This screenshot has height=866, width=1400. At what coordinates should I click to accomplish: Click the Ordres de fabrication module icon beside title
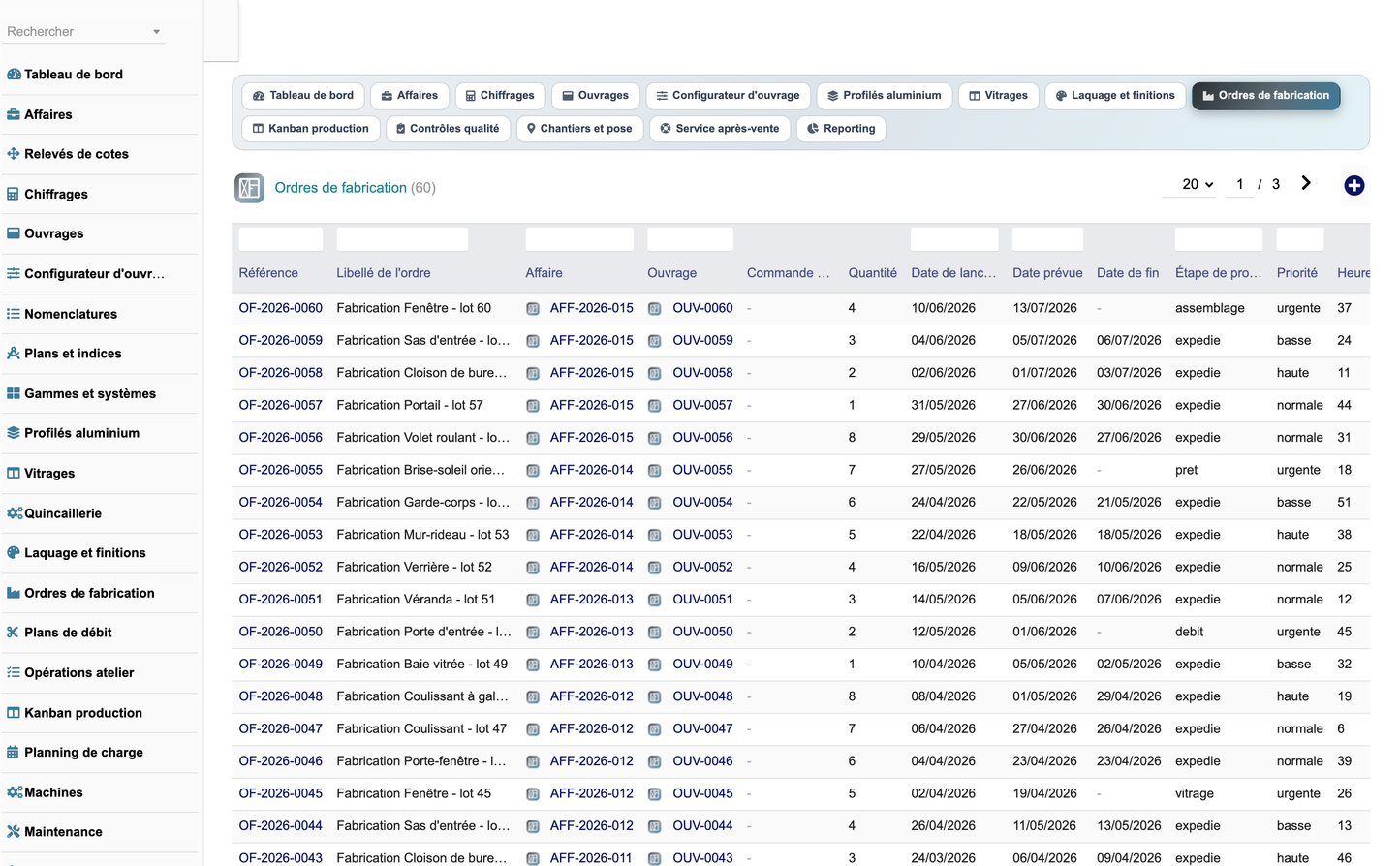pos(250,188)
